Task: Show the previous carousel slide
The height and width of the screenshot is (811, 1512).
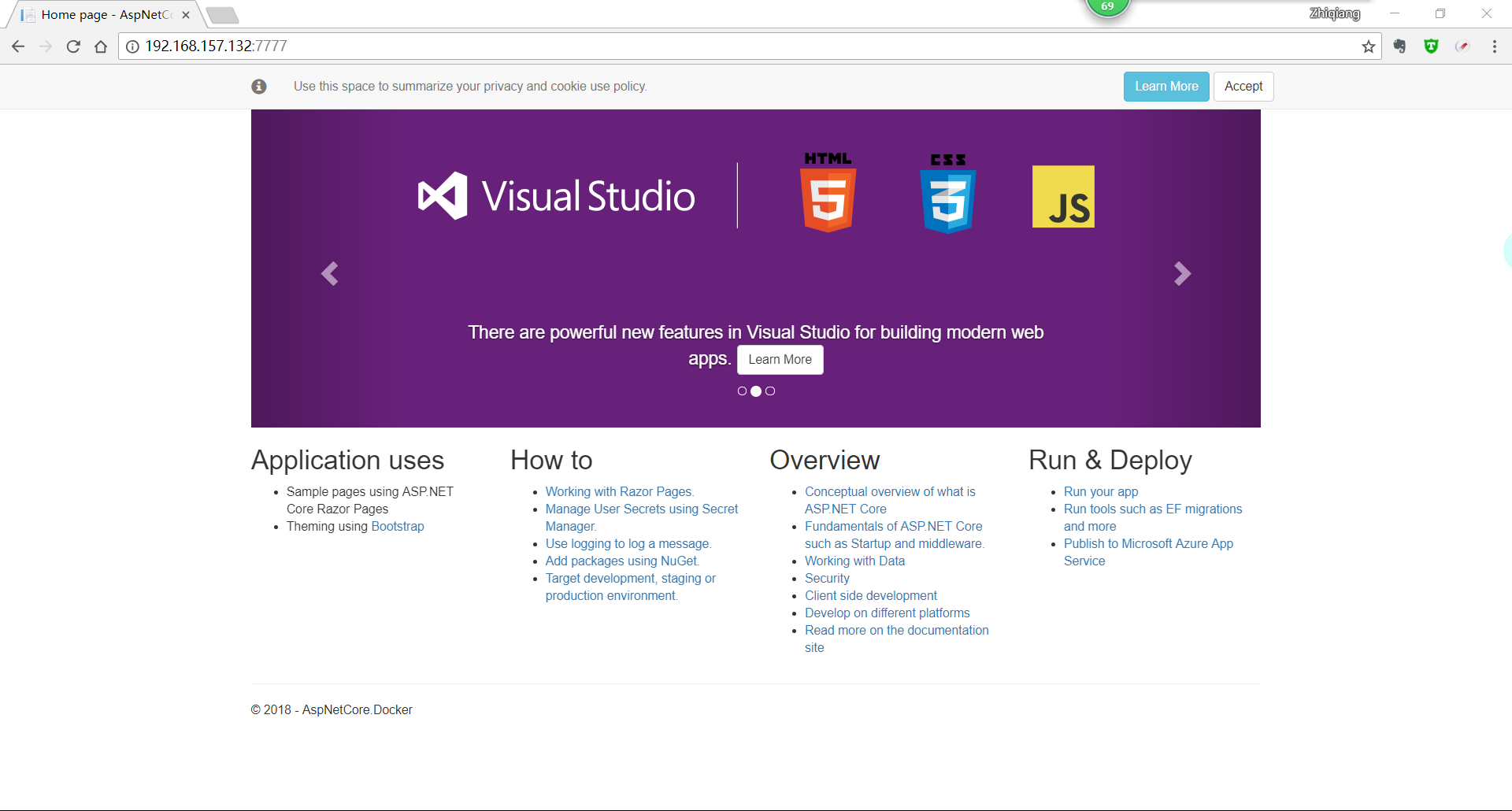Action: tap(330, 274)
